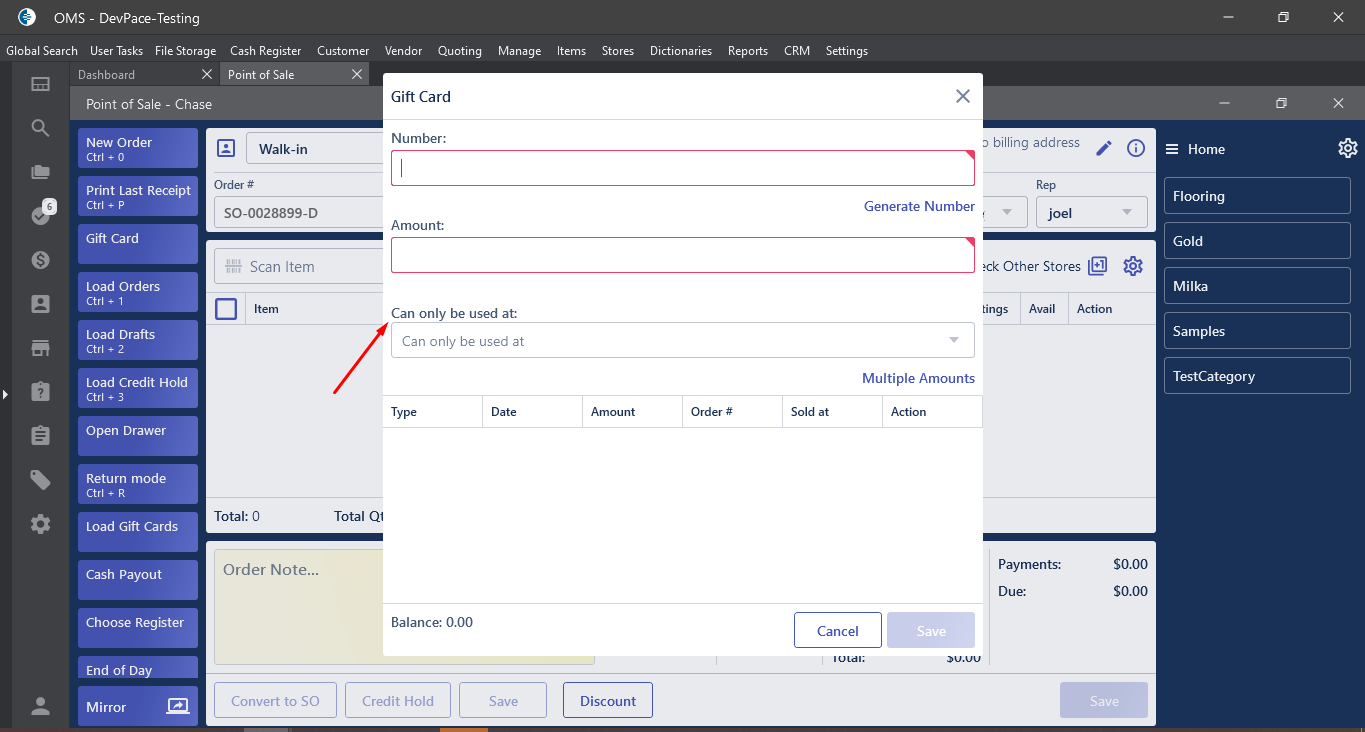Click the Convert to SO button
The image size is (1365, 732).
[275, 700]
